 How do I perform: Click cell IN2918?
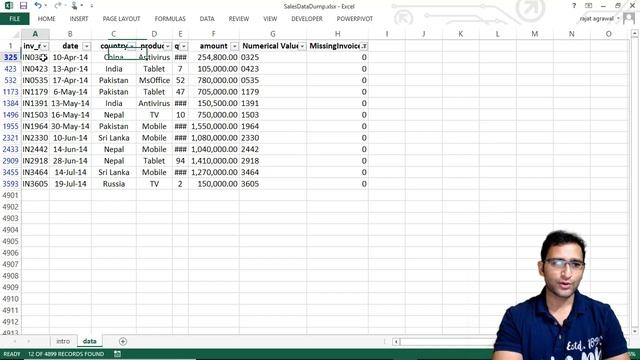click(35, 161)
